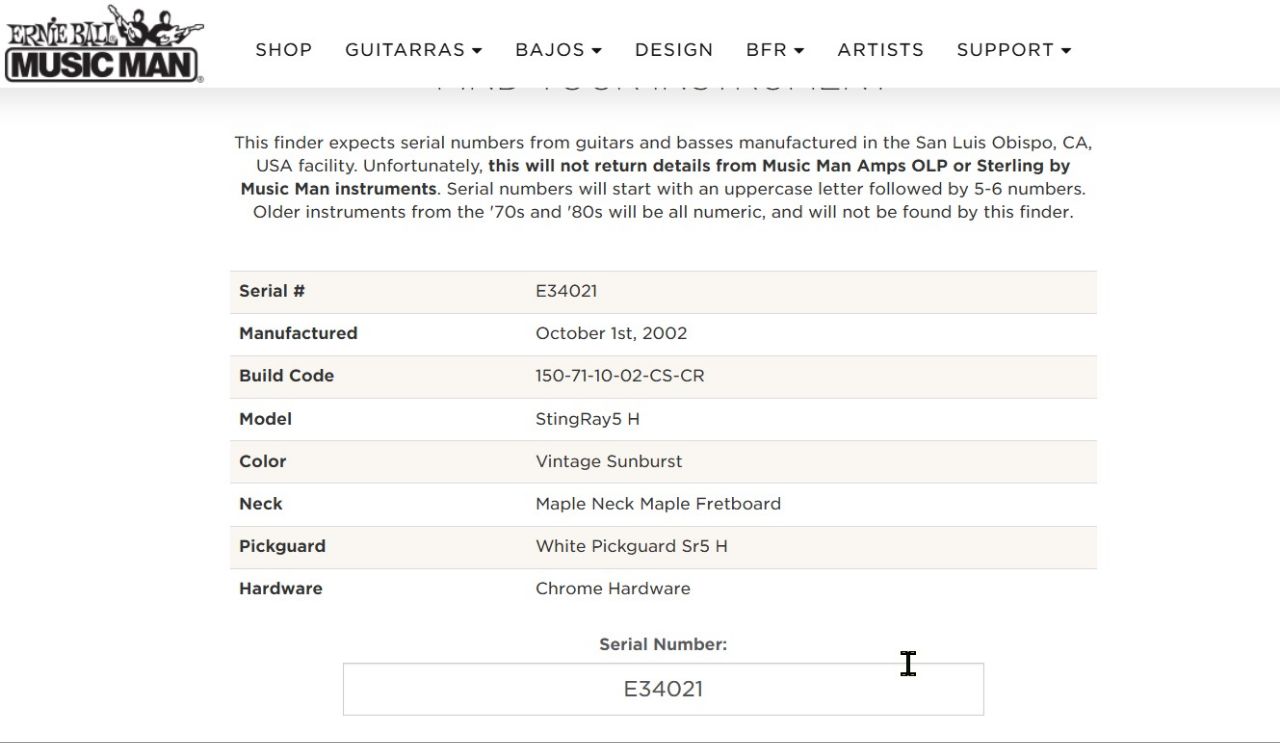Click the Serial # row label
1280x743 pixels.
click(272, 291)
